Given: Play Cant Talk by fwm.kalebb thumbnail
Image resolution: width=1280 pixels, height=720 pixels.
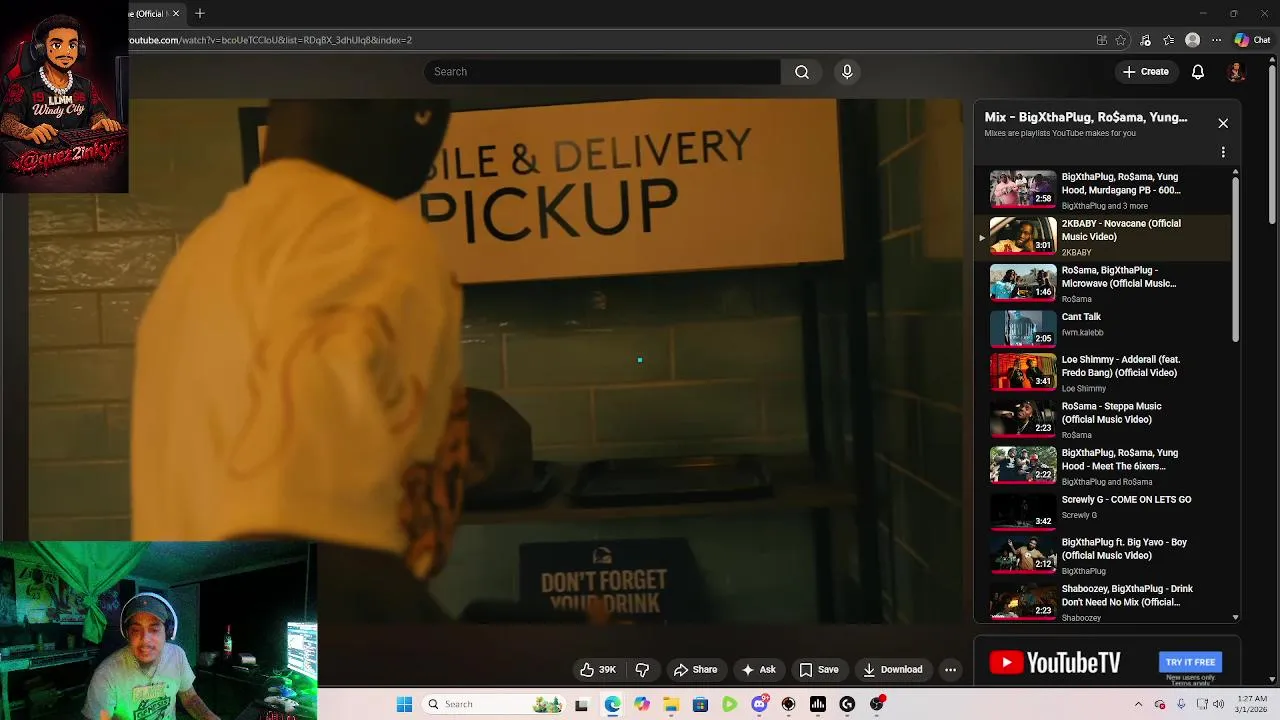Looking at the screenshot, I should point(1023,328).
